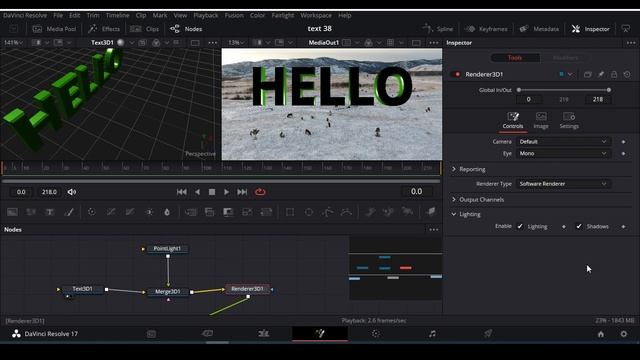Open the Playback menu

[x=206, y=16]
